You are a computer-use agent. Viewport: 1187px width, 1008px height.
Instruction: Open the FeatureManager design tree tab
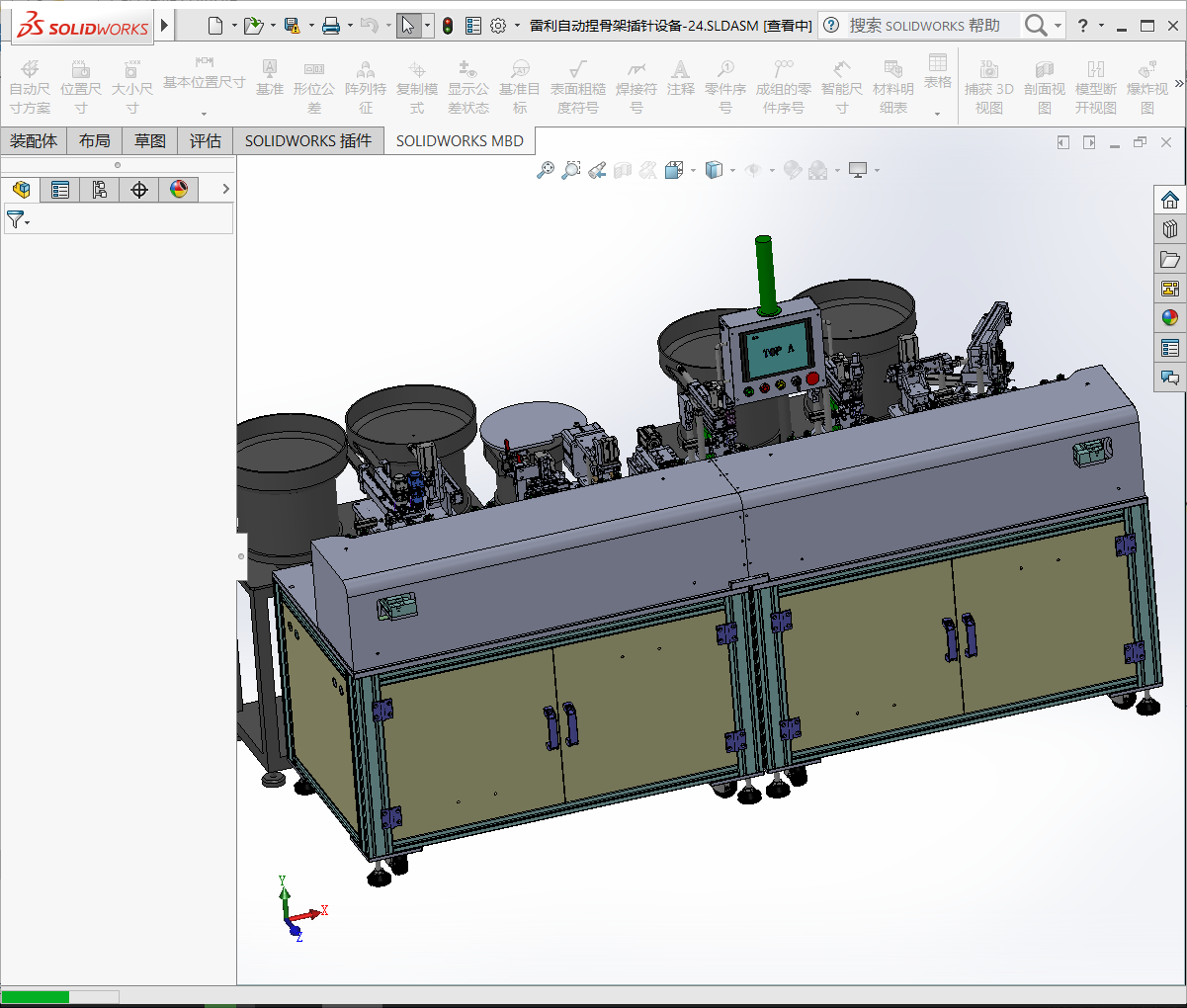[x=21, y=190]
